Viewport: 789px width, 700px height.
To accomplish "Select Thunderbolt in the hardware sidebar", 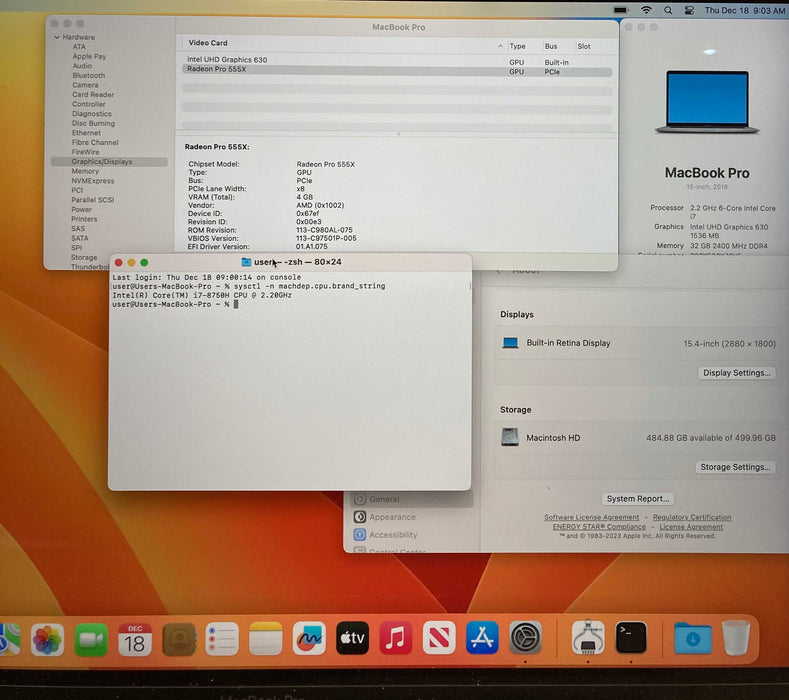I will [90, 267].
